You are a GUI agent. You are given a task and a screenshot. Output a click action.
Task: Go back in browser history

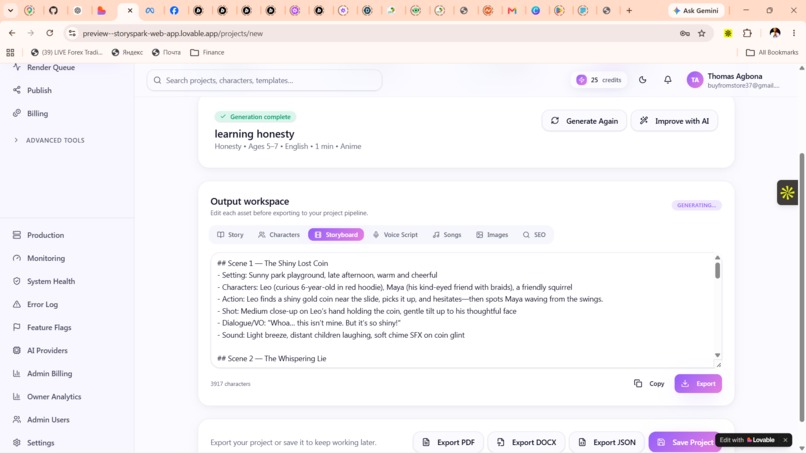point(12,33)
